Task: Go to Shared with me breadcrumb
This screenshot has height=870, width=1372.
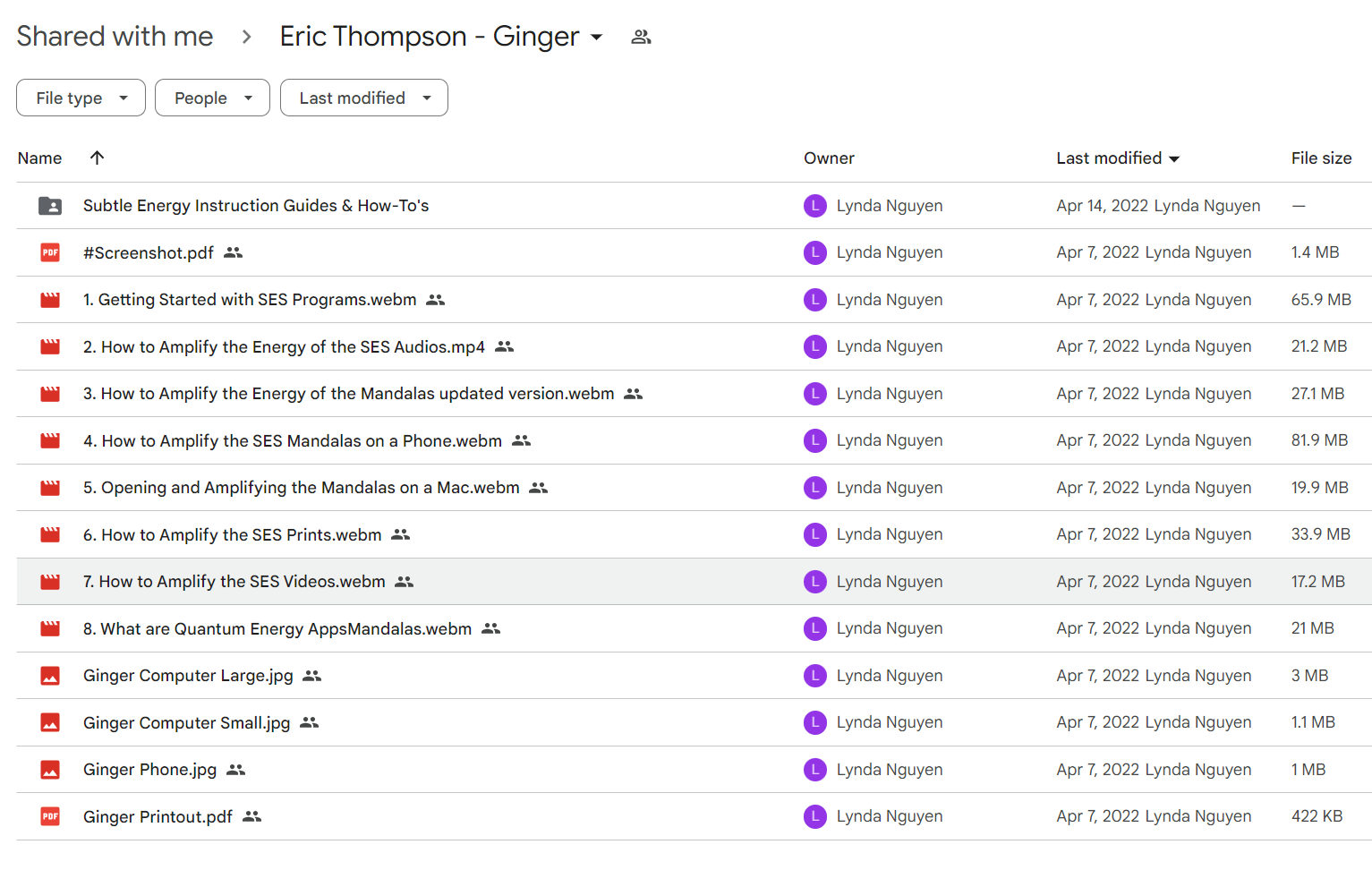Action: click(115, 37)
